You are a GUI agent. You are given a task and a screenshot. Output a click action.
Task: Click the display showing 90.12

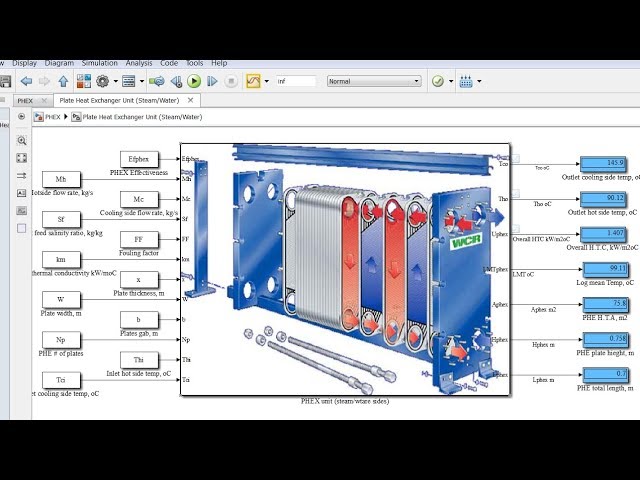603,199
